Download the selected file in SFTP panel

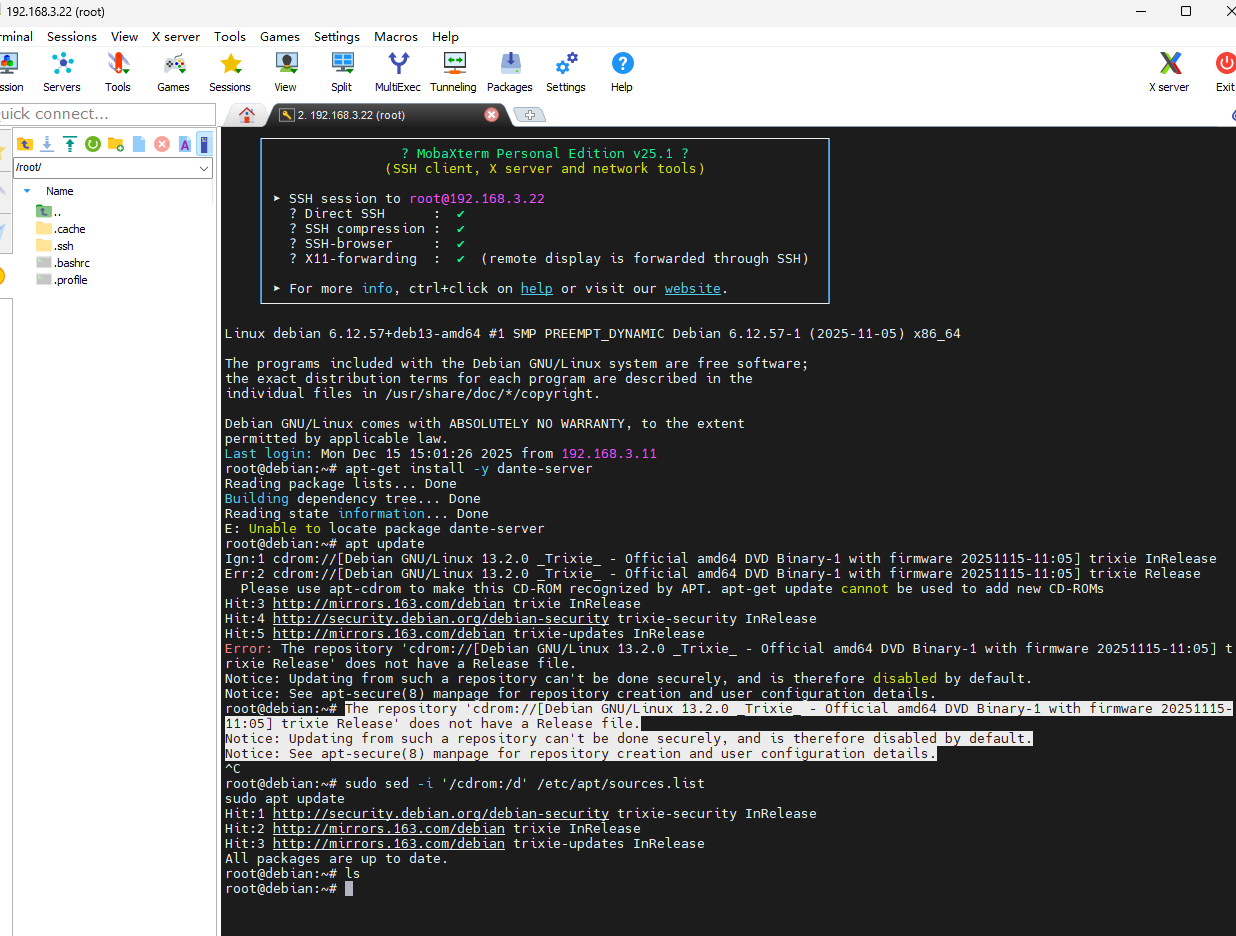coord(47,144)
